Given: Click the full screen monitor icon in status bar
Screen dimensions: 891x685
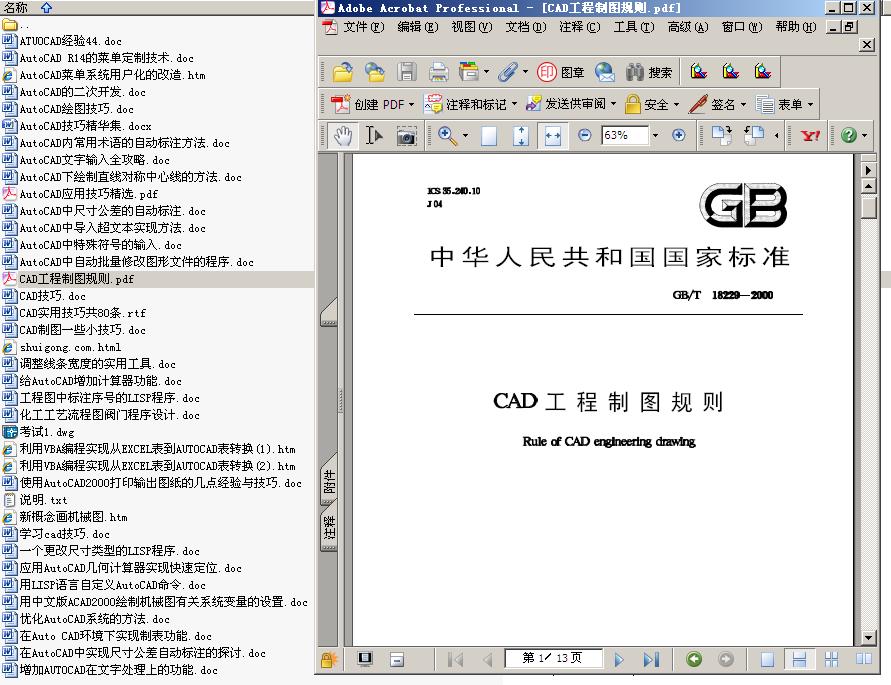Looking at the screenshot, I should [x=365, y=659].
